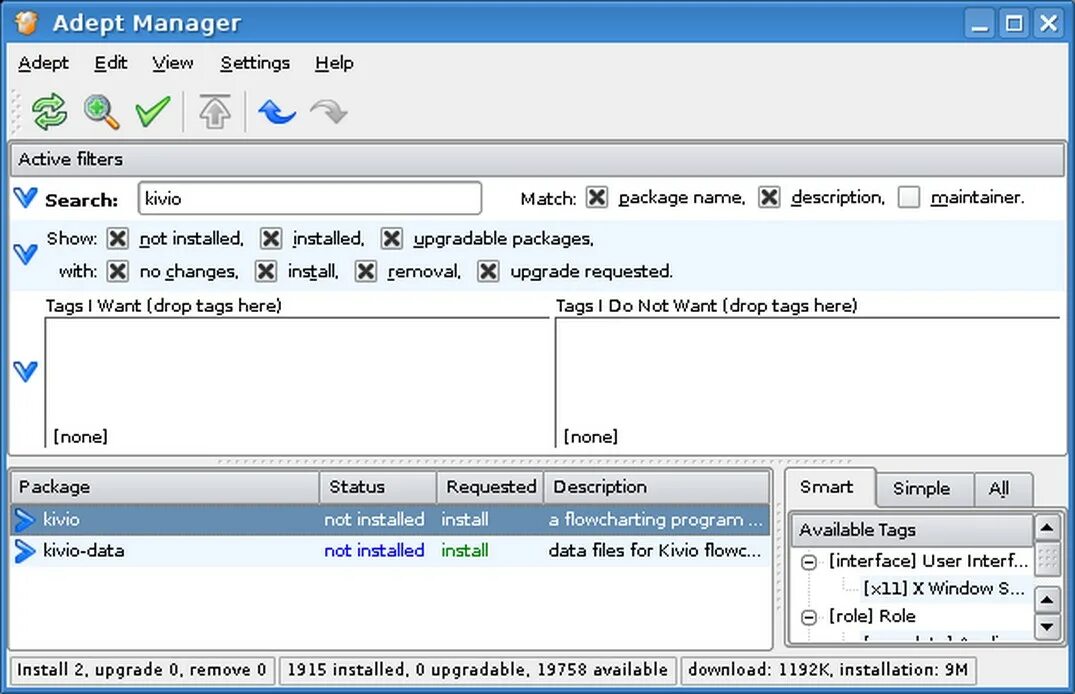Screen dimensions: 1075x694
Task: Click kivio-data's green 'install' requested cell
Action: (x=465, y=551)
